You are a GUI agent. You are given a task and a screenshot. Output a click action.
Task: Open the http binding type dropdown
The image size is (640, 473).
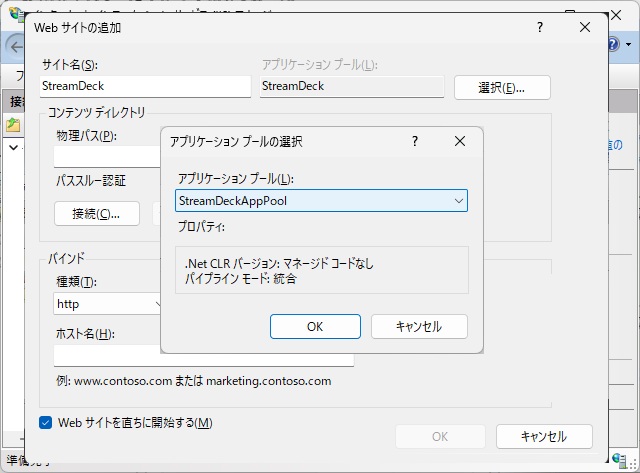click(108, 304)
